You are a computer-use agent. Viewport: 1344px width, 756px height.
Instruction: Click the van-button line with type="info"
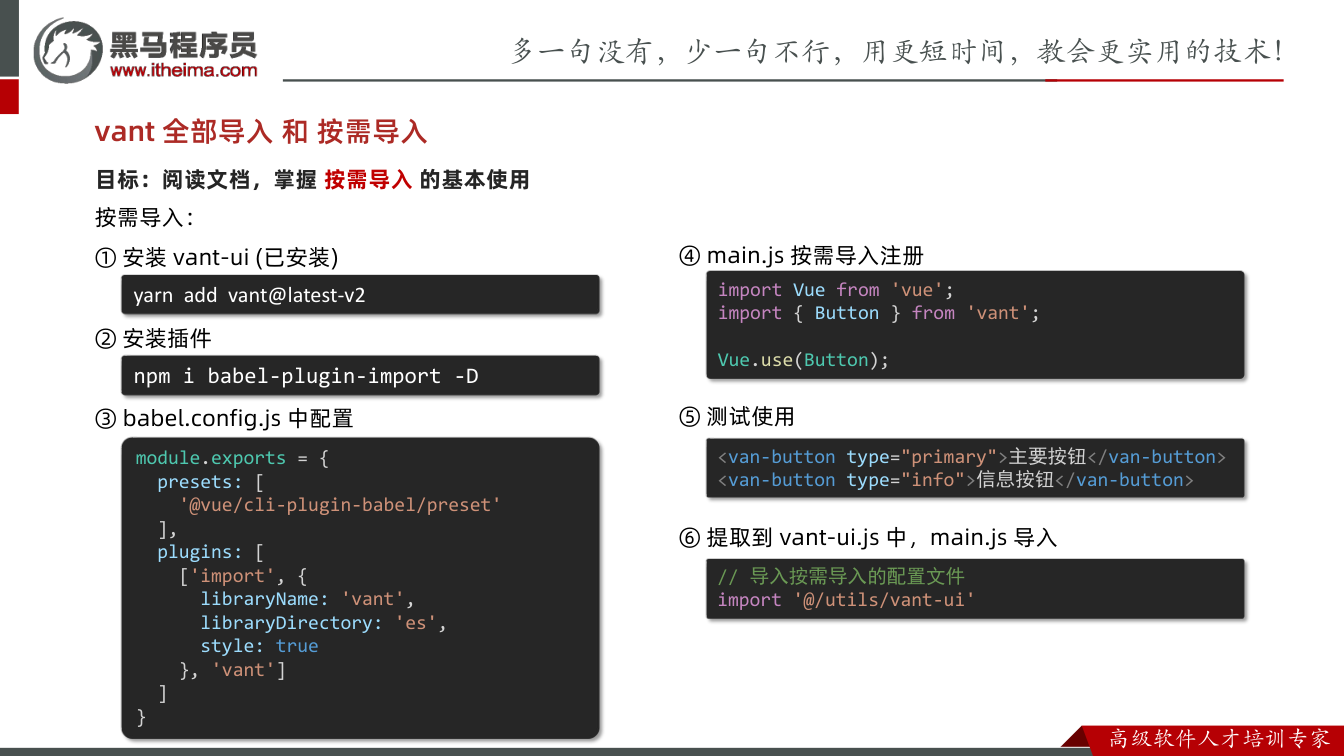pyautogui.click(x=956, y=480)
